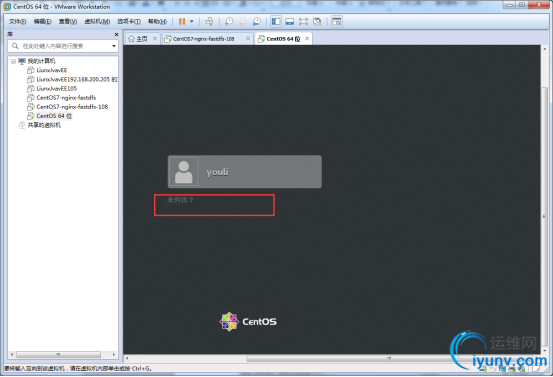The height and width of the screenshot is (377, 553).
Task: Click the magnifier icon in library search
Action: 15,46
